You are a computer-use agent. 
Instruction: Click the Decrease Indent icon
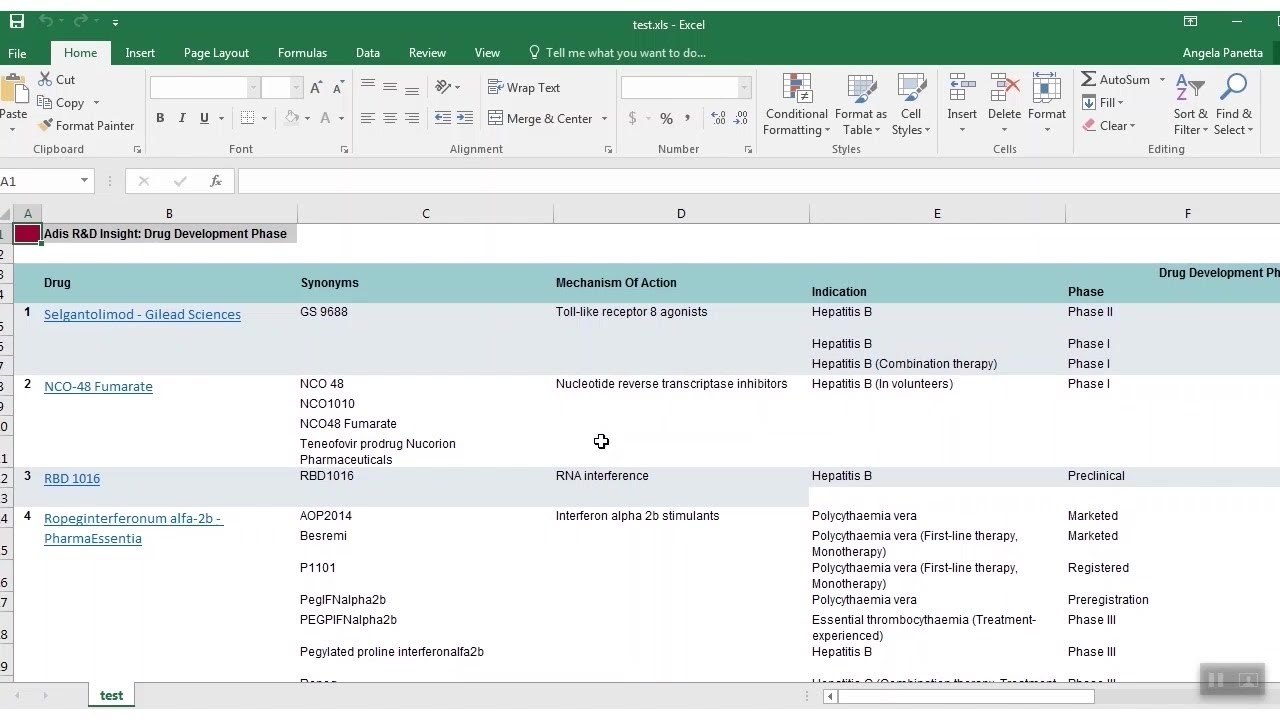(443, 118)
